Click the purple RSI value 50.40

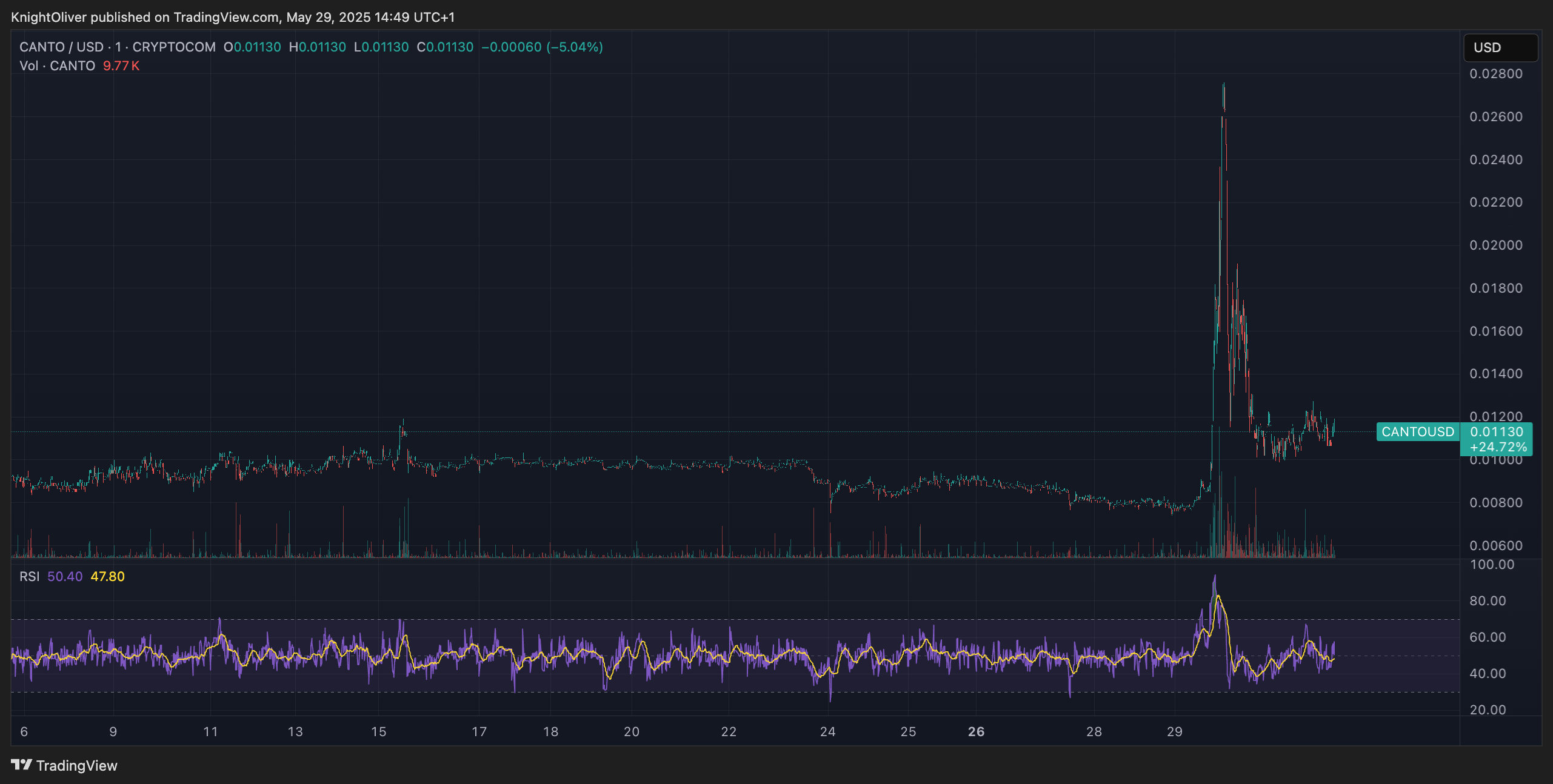coord(65,577)
